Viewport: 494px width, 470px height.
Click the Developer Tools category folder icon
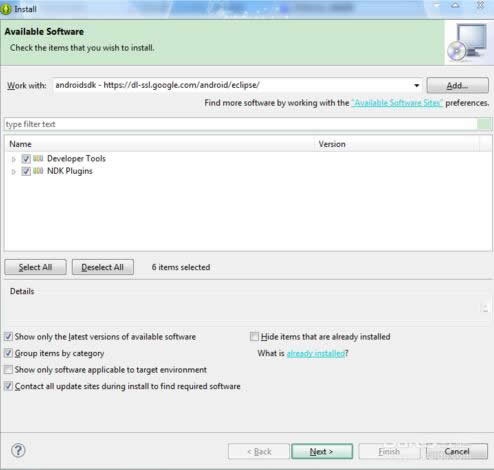point(38,158)
